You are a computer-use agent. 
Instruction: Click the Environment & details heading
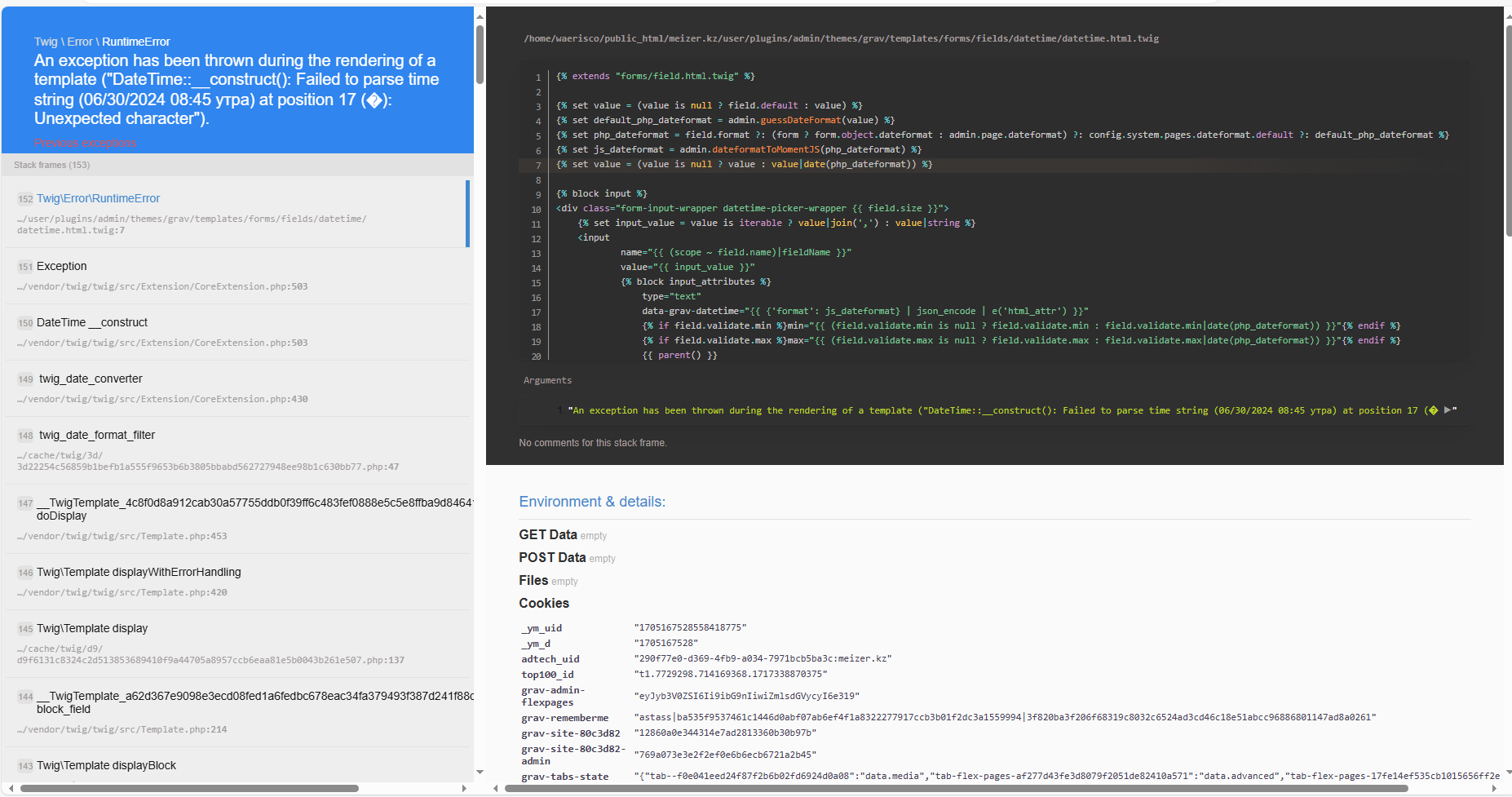pos(592,502)
